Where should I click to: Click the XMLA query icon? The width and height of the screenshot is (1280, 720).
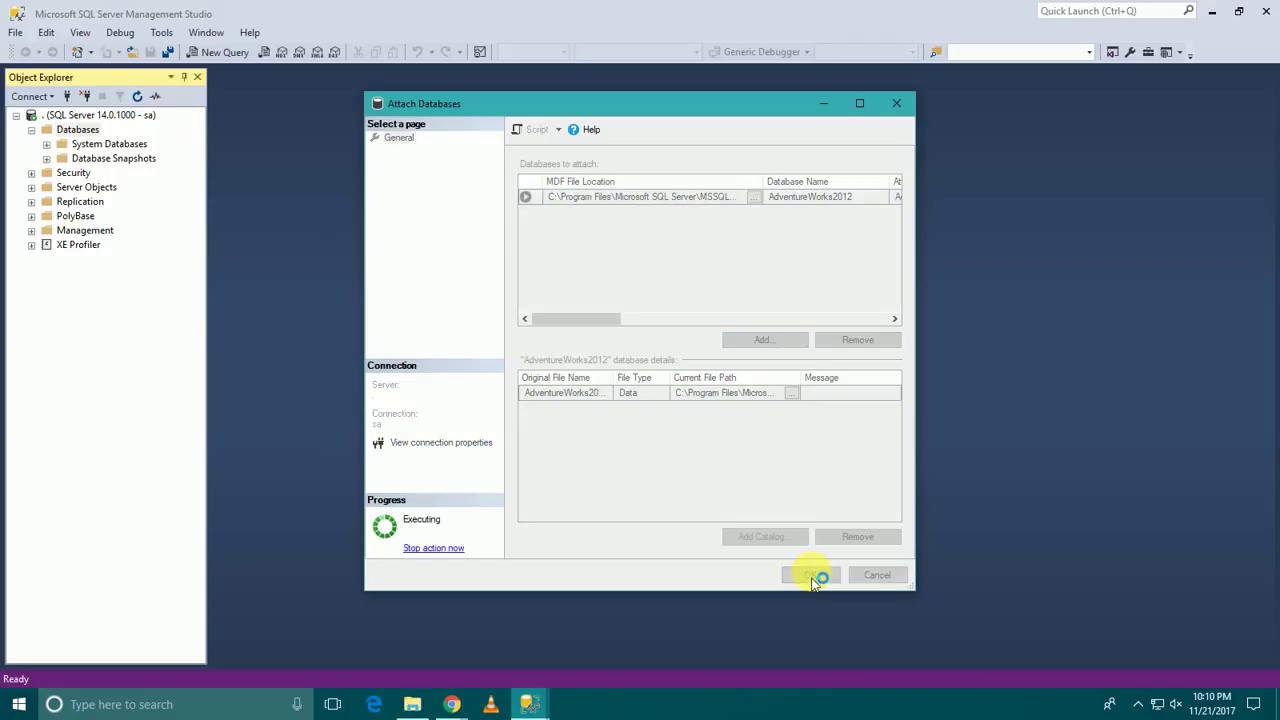[x=317, y=52]
